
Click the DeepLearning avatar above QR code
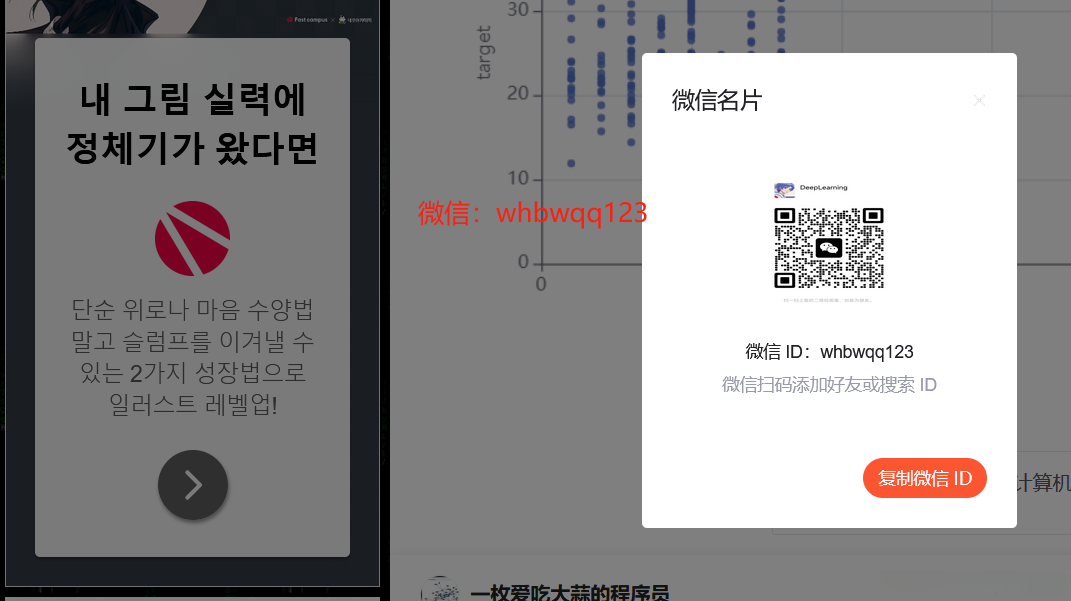click(x=783, y=189)
